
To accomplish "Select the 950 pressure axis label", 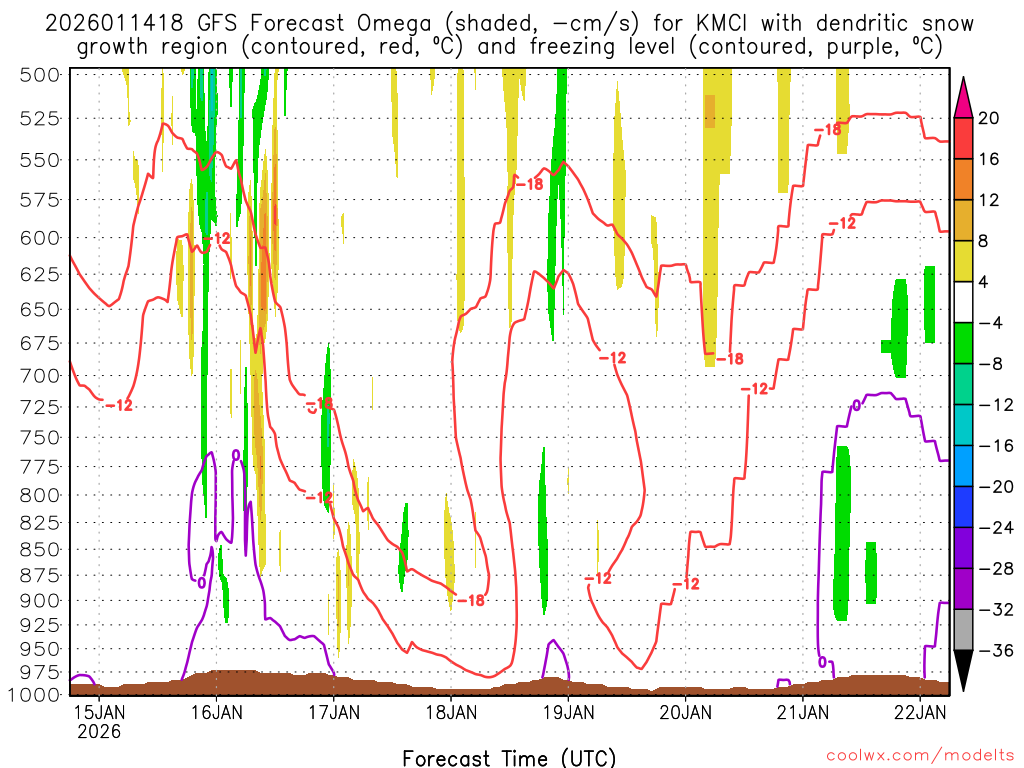I will click(40, 649).
